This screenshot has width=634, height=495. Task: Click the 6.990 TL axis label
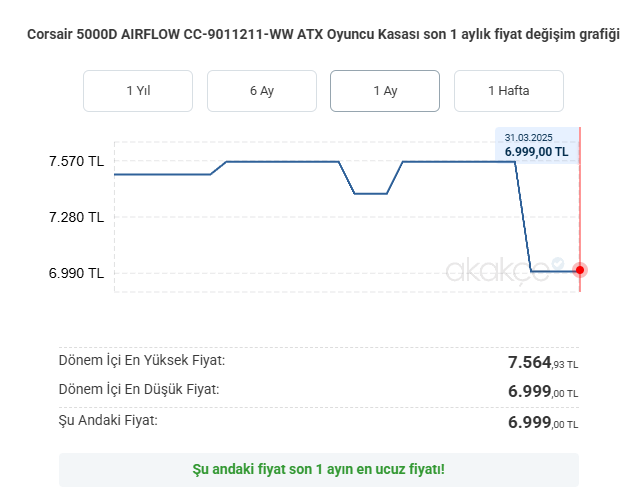tap(76, 273)
